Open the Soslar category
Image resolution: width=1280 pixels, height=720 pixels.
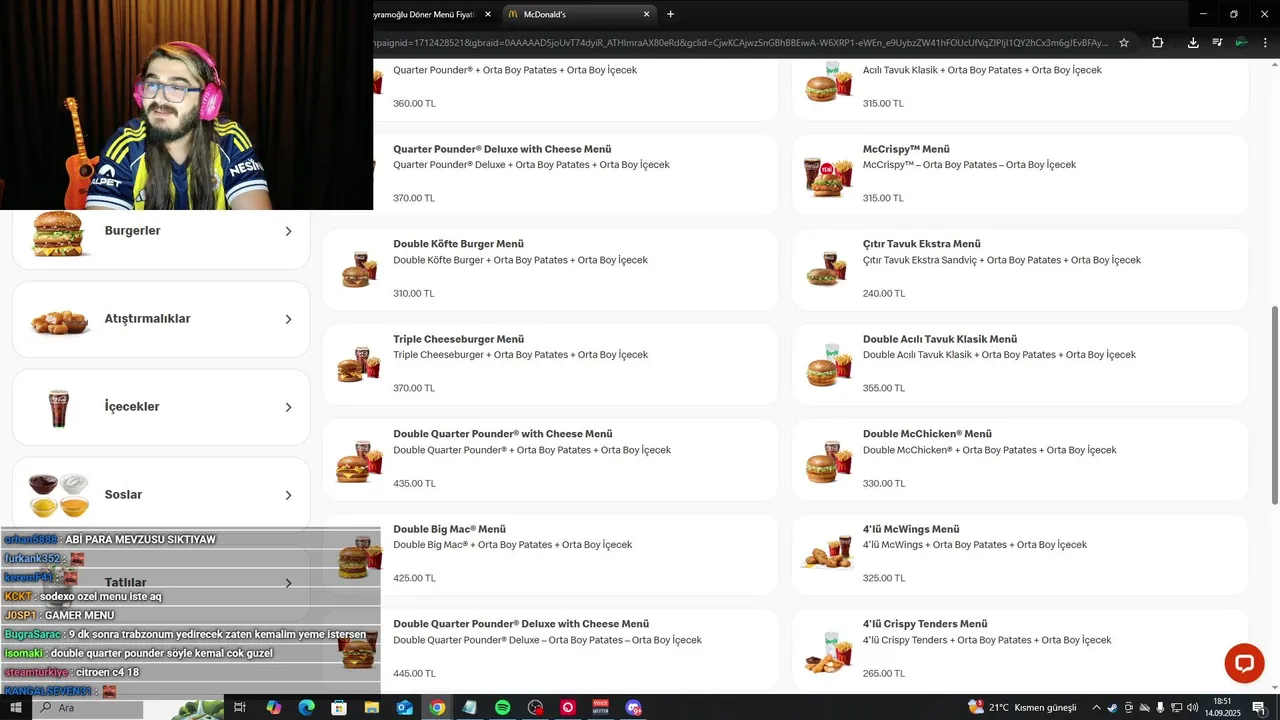(x=161, y=495)
